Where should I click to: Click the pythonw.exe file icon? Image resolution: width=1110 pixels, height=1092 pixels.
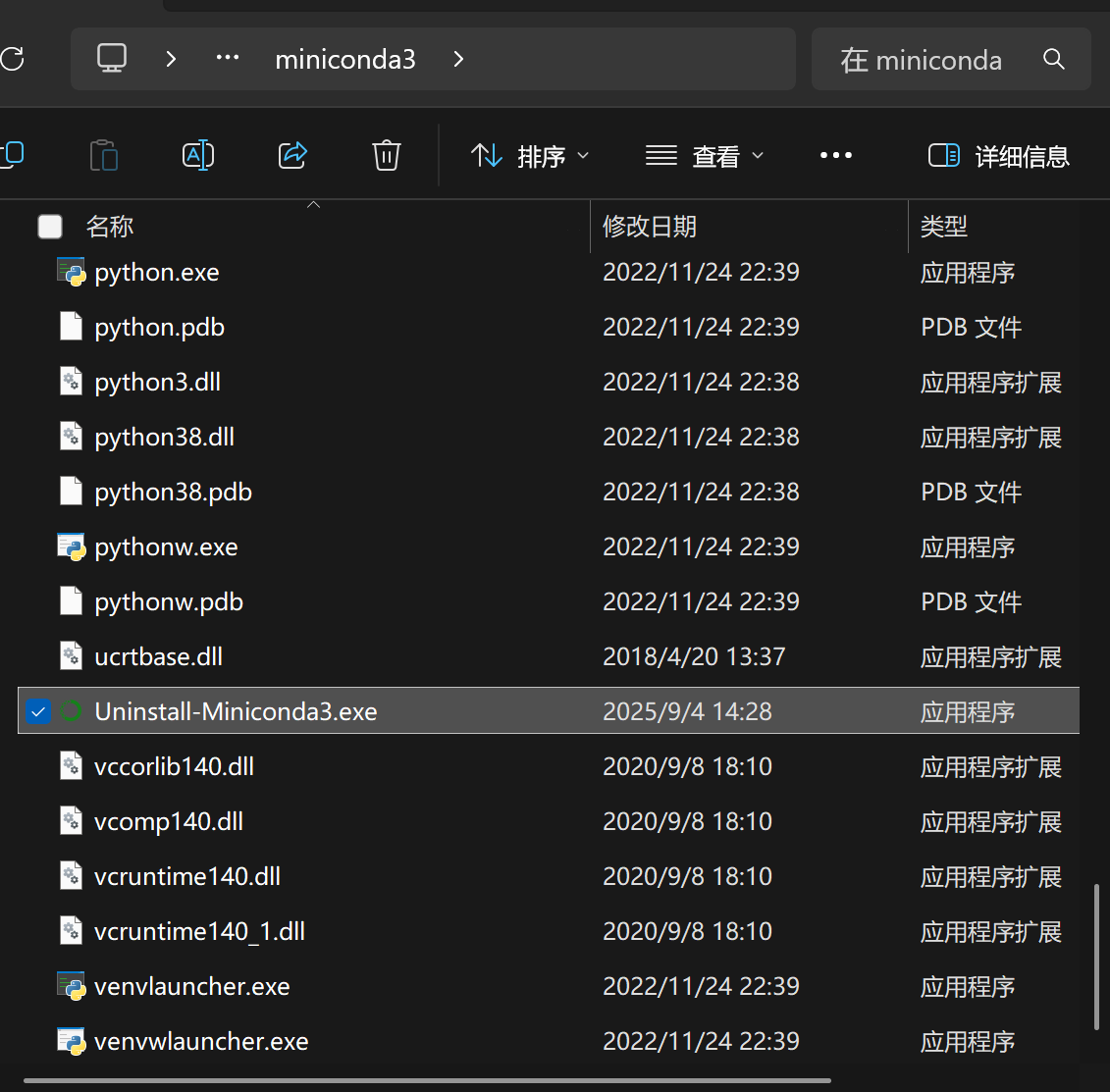click(72, 546)
